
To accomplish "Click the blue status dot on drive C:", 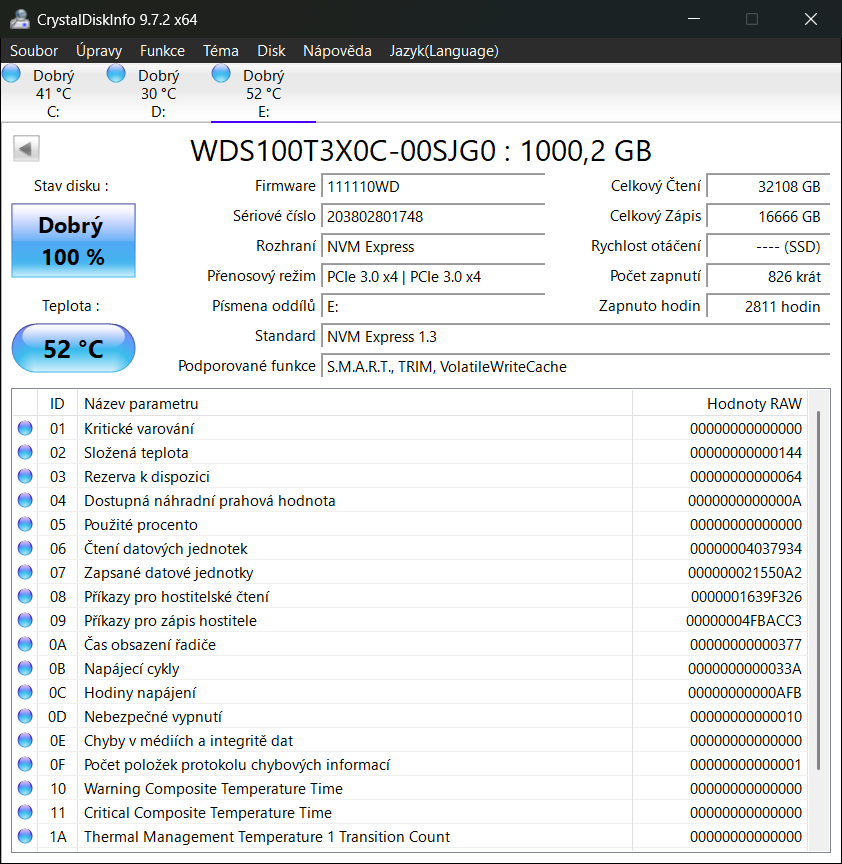I will (x=12, y=72).
